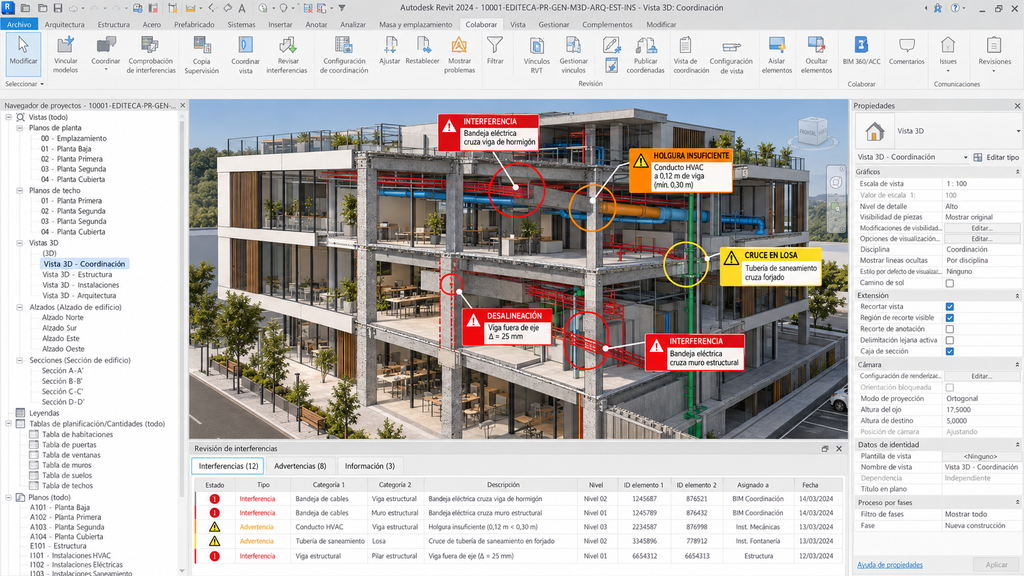Open the Vista 3D - Coordinación type dropdown
This screenshot has height=576, width=1024.
coord(965,157)
